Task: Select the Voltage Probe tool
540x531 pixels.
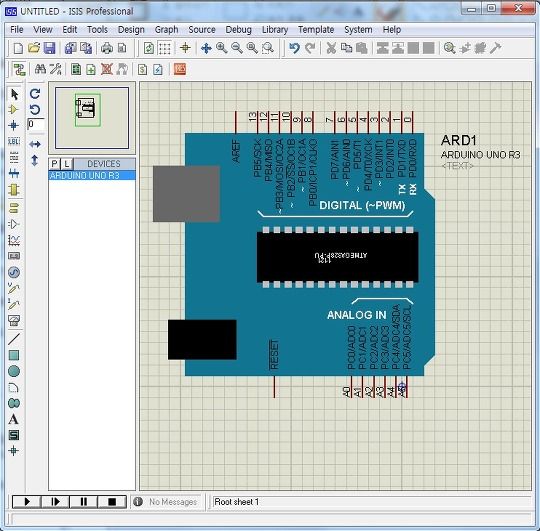Action: tap(14, 288)
